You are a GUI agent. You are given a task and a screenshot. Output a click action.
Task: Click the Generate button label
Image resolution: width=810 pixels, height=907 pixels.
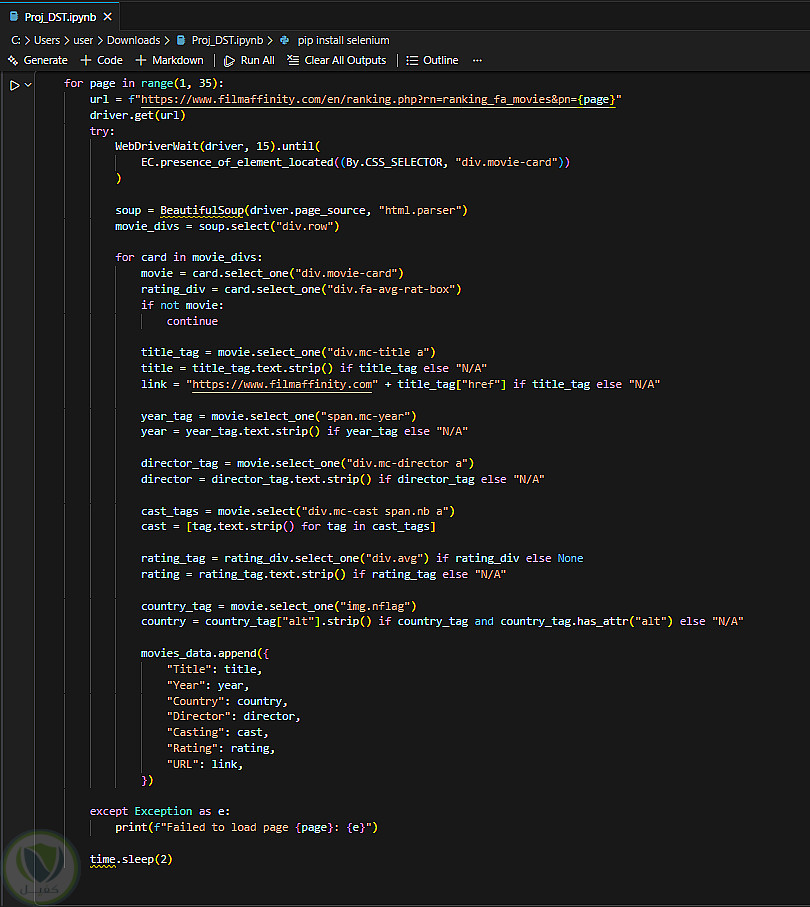point(46,60)
